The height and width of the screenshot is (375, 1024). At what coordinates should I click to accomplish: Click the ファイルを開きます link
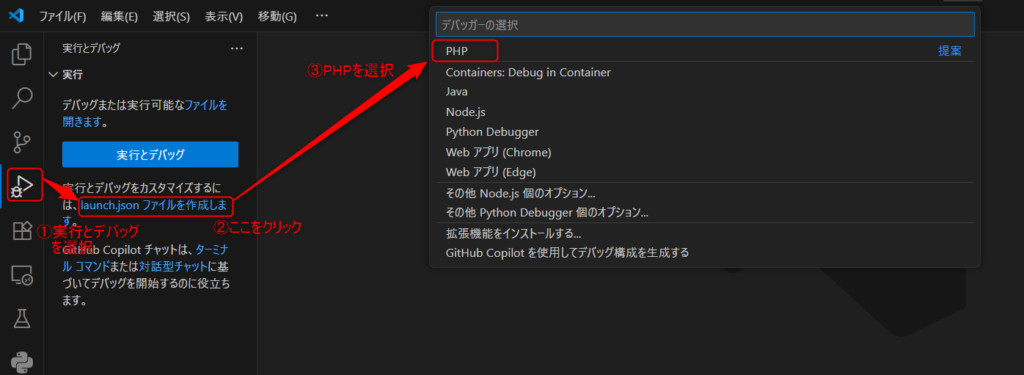tap(145, 113)
